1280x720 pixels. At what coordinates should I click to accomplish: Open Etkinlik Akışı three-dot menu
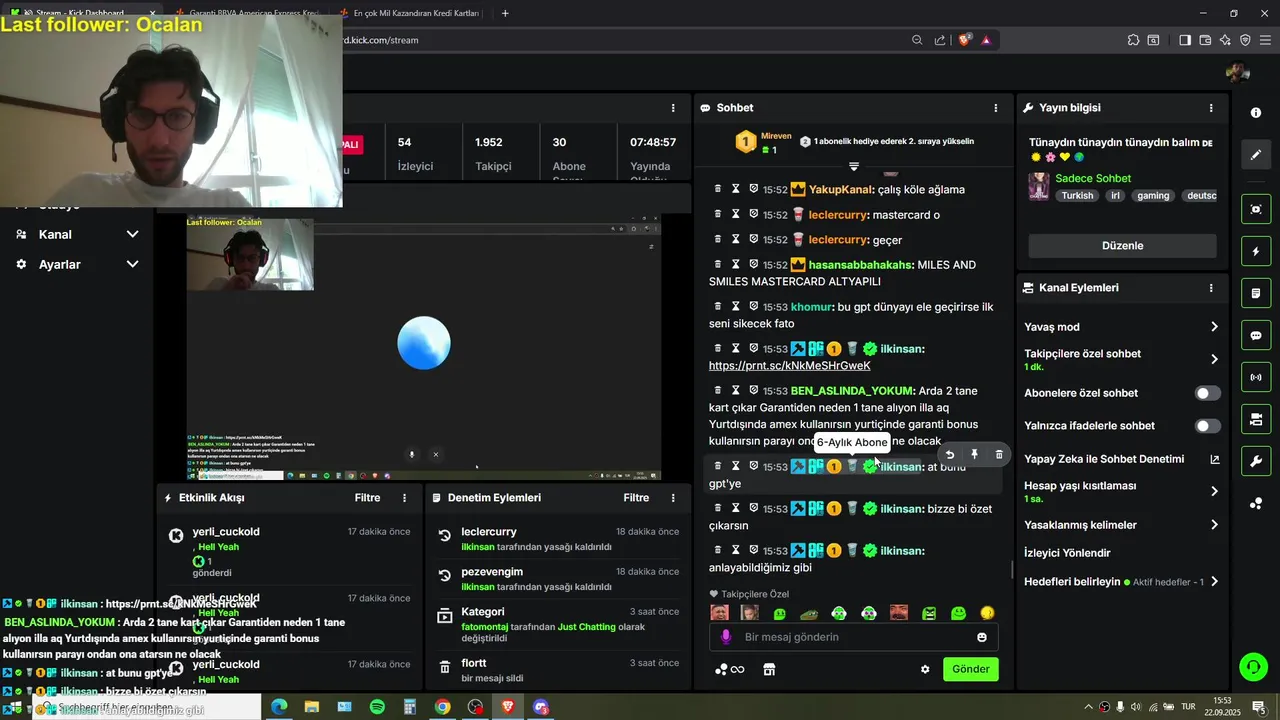pyautogui.click(x=404, y=498)
